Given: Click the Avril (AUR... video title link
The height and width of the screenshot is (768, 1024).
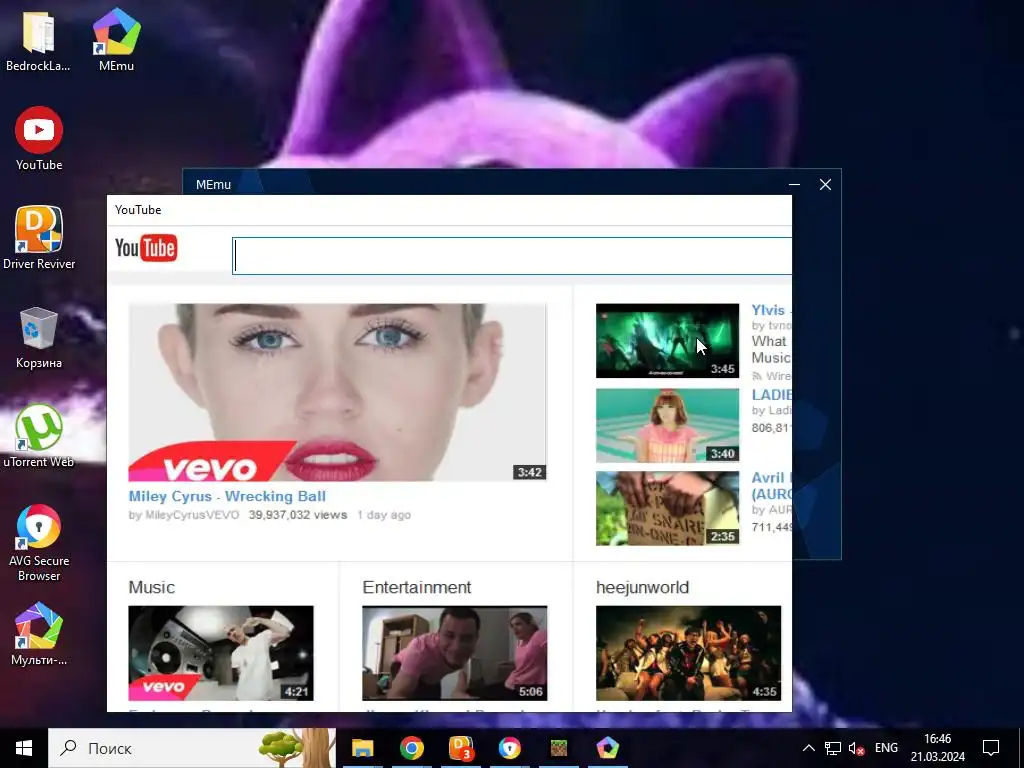Looking at the screenshot, I should pyautogui.click(x=771, y=485).
